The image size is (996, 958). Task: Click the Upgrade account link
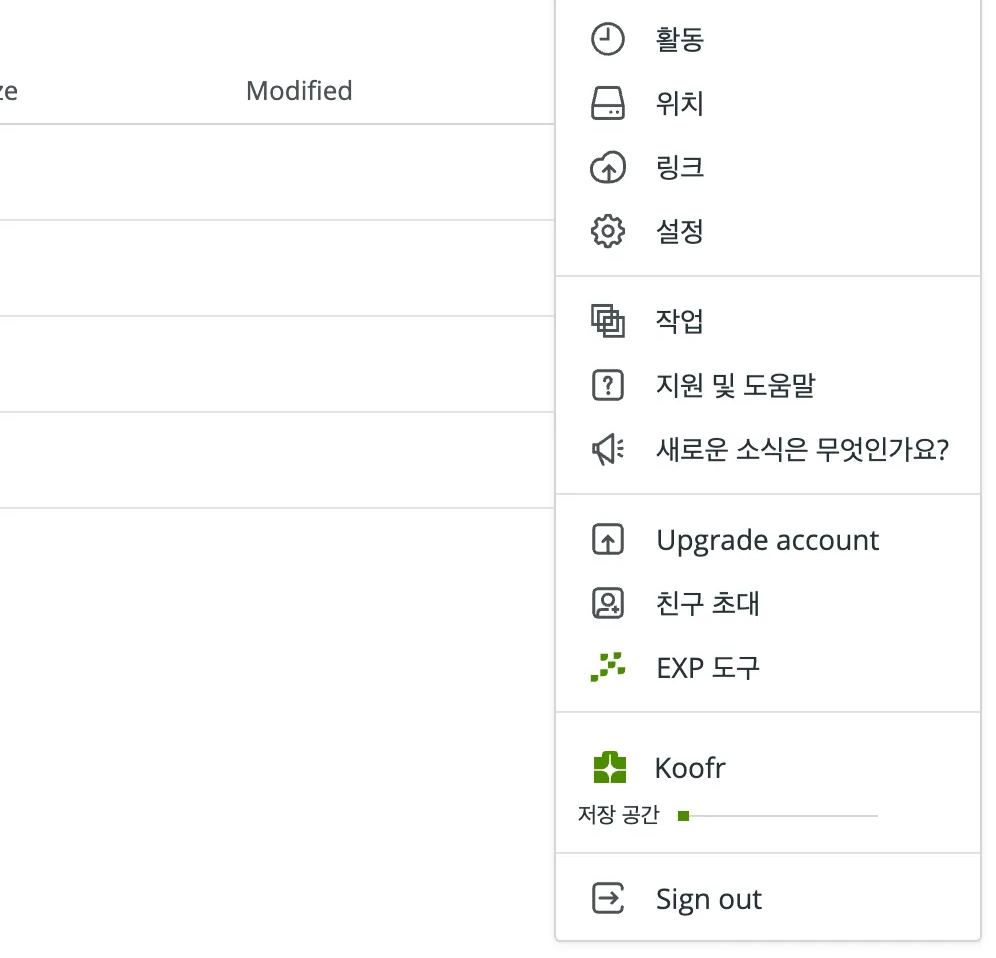(768, 540)
